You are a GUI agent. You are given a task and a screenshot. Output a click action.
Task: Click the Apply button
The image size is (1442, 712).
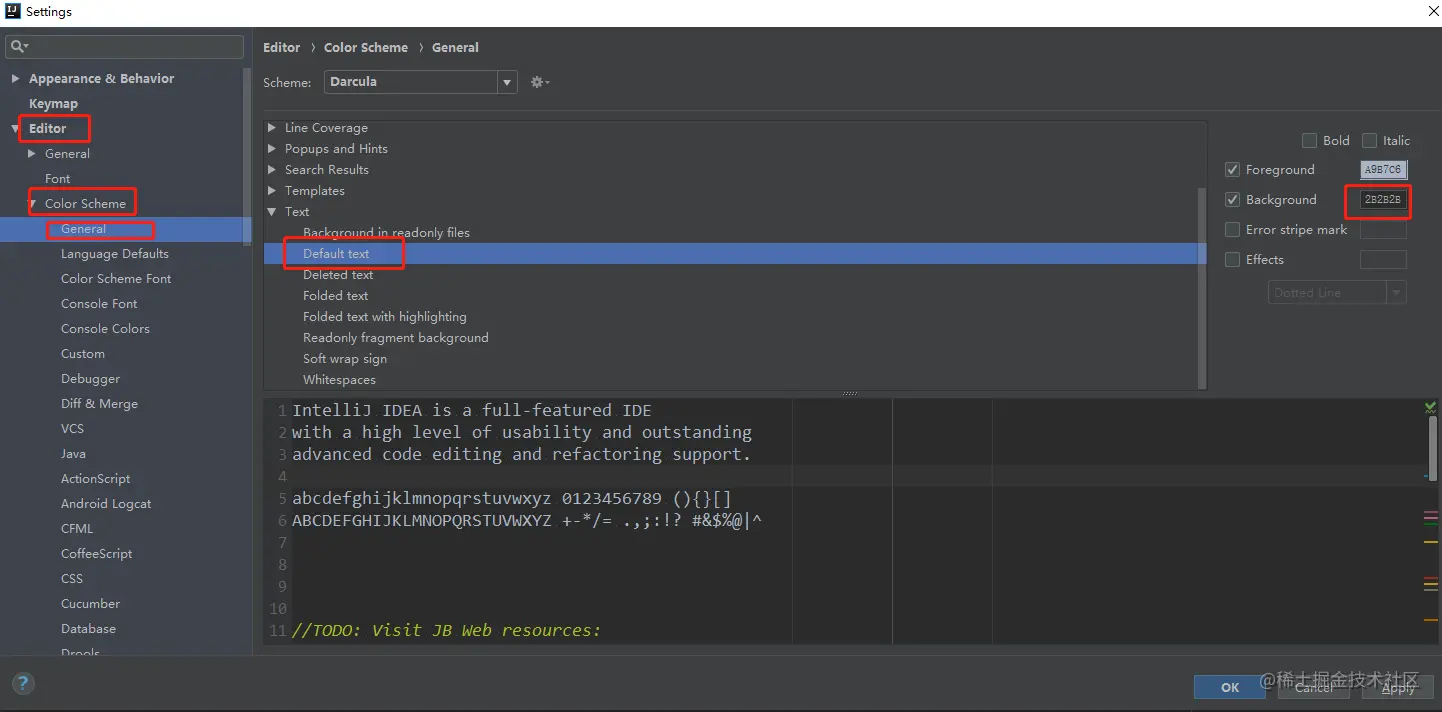coord(1398,687)
